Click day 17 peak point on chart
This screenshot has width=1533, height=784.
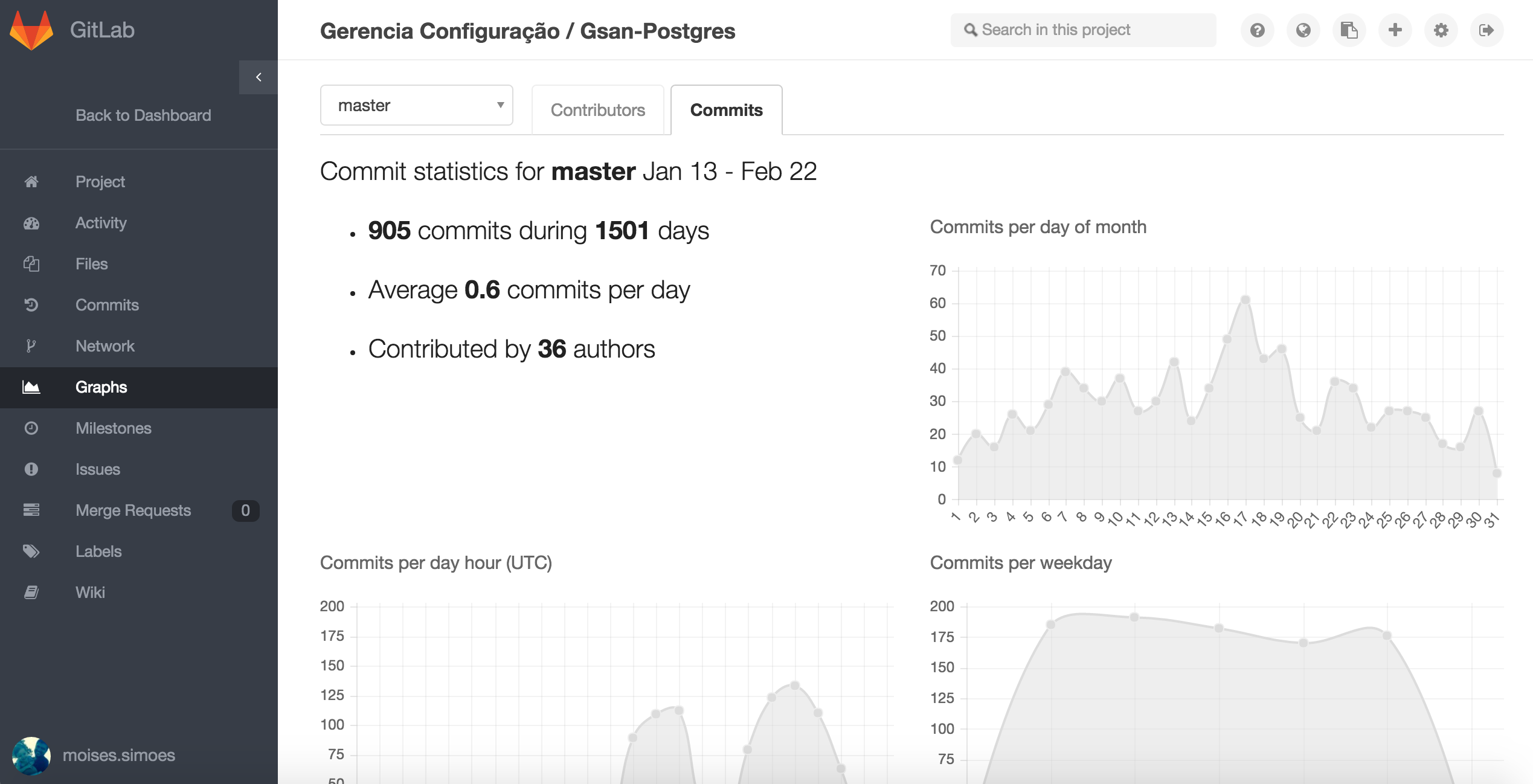[1245, 300]
